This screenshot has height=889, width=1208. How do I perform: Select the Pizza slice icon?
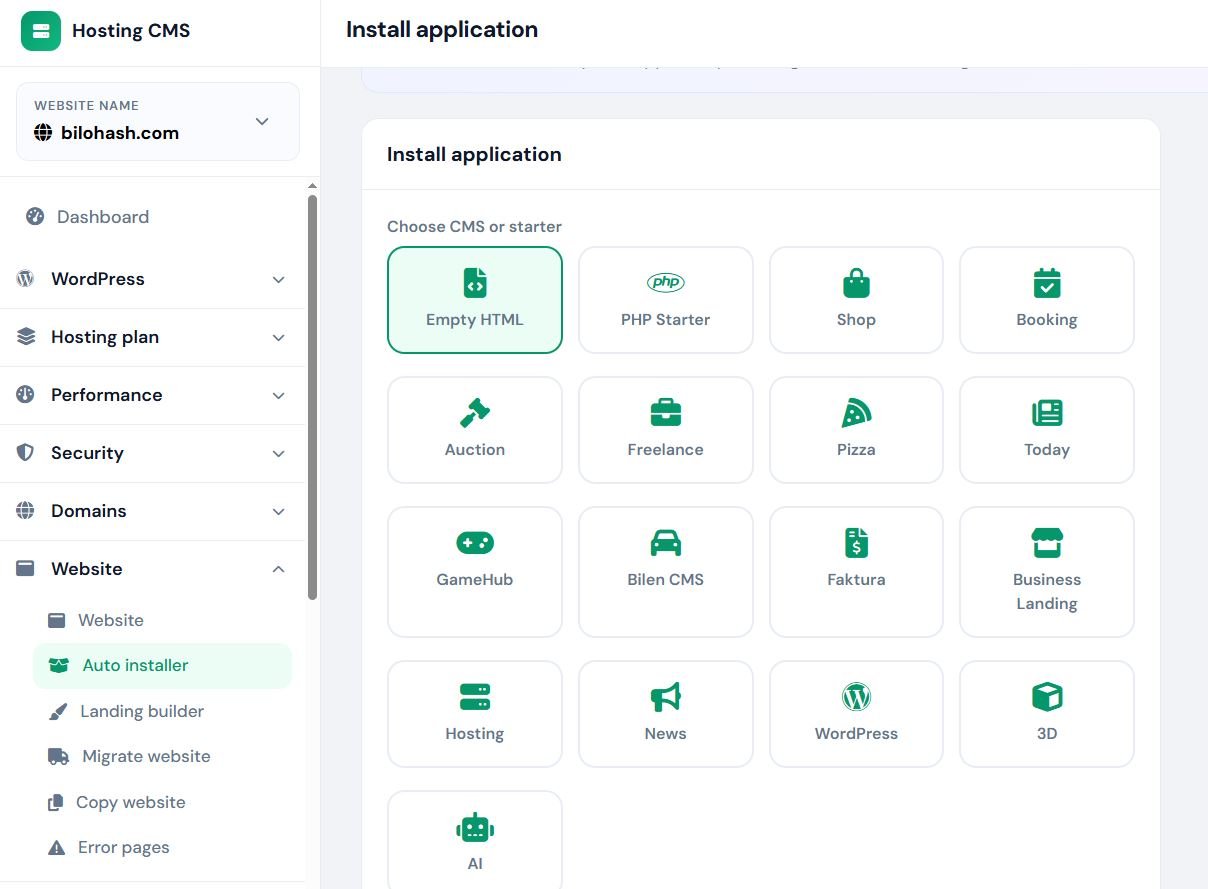[x=856, y=413]
